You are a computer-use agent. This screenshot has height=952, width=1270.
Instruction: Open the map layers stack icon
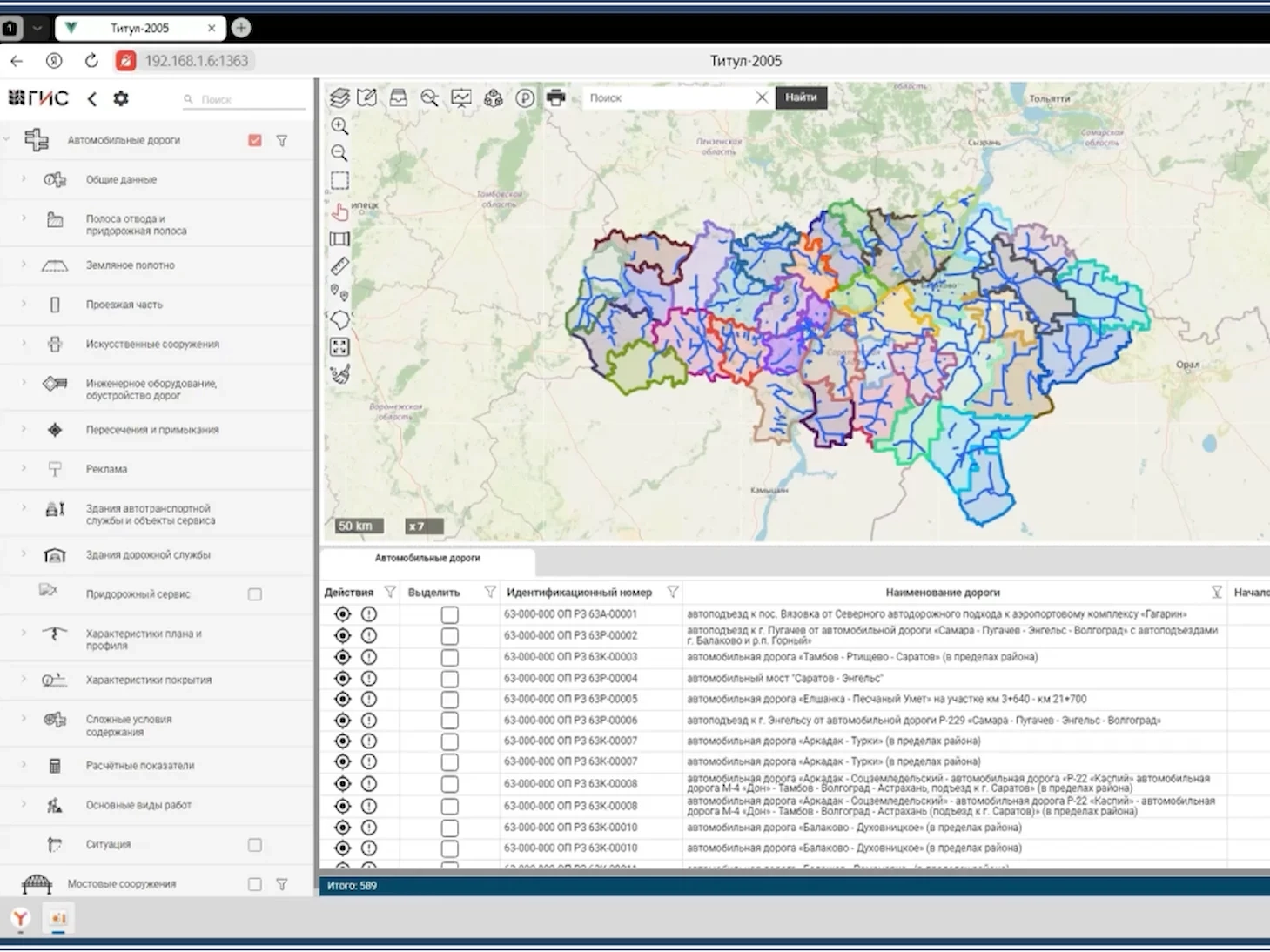(x=339, y=97)
